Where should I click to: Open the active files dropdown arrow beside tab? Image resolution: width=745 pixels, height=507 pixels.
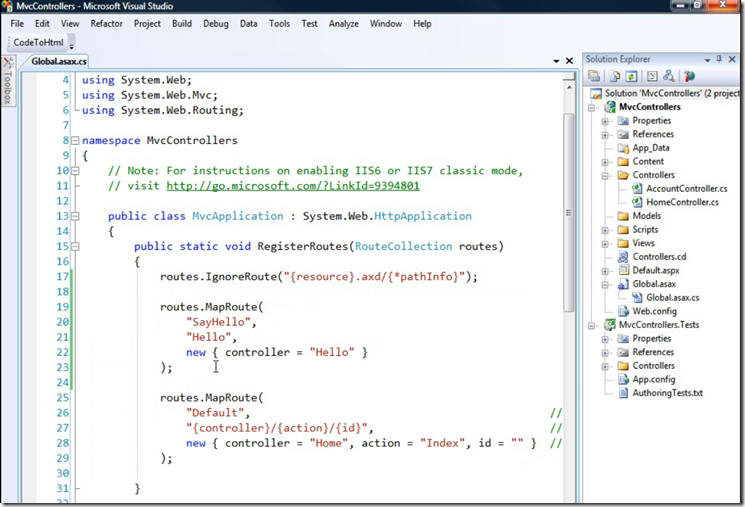pos(556,61)
